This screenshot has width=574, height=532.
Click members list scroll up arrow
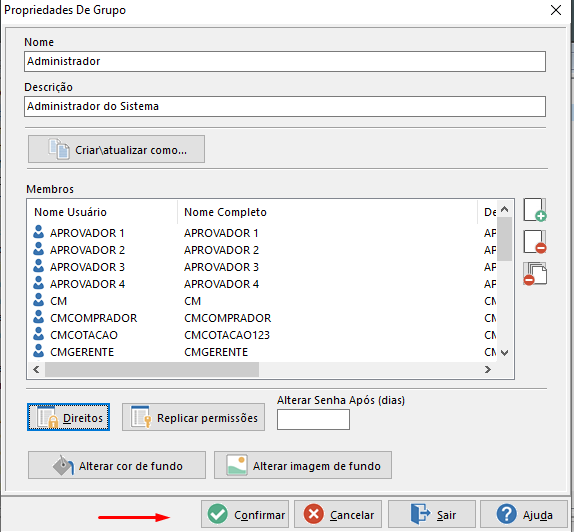coord(504,209)
